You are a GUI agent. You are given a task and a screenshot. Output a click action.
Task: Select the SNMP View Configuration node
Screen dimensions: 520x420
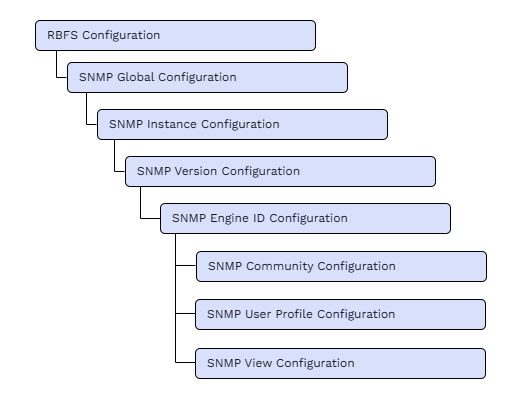point(340,363)
